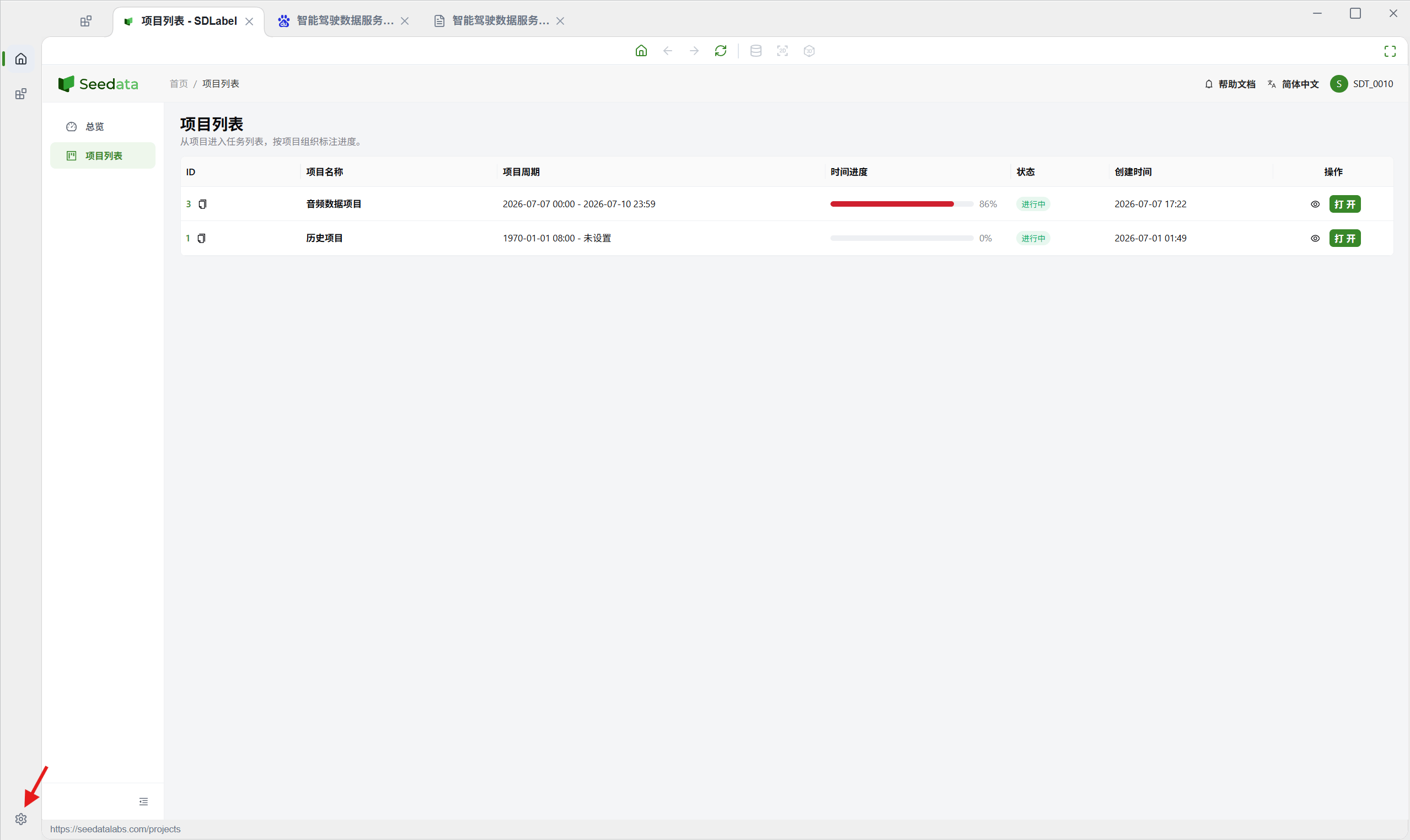
Task: Click period 1970-01-01 08:00 - 未设置
Action: (556, 238)
